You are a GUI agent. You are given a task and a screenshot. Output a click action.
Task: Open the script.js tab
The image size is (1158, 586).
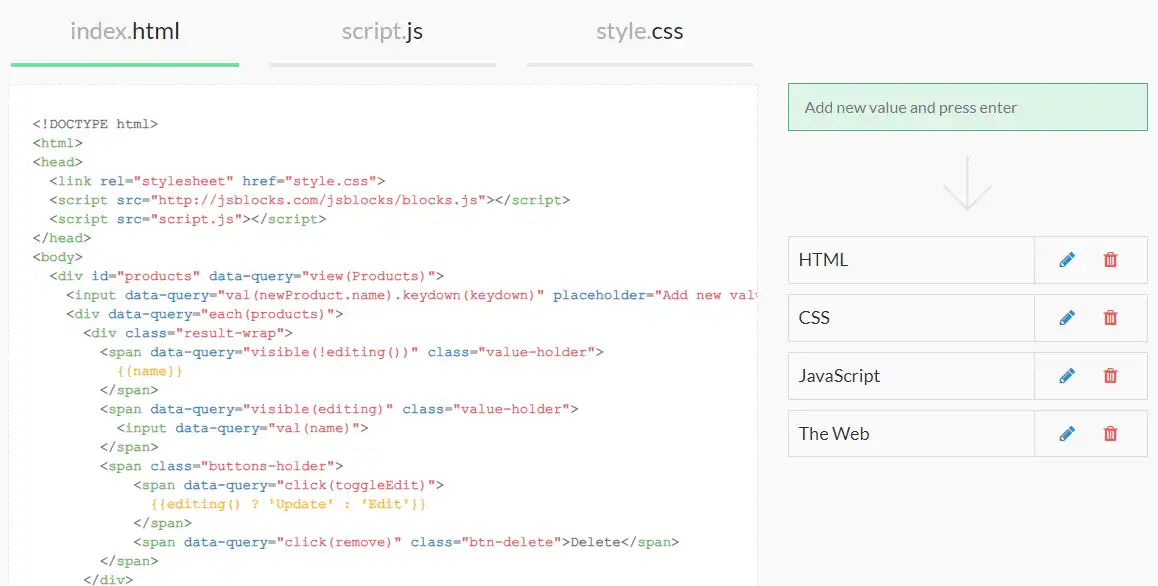pos(382,32)
